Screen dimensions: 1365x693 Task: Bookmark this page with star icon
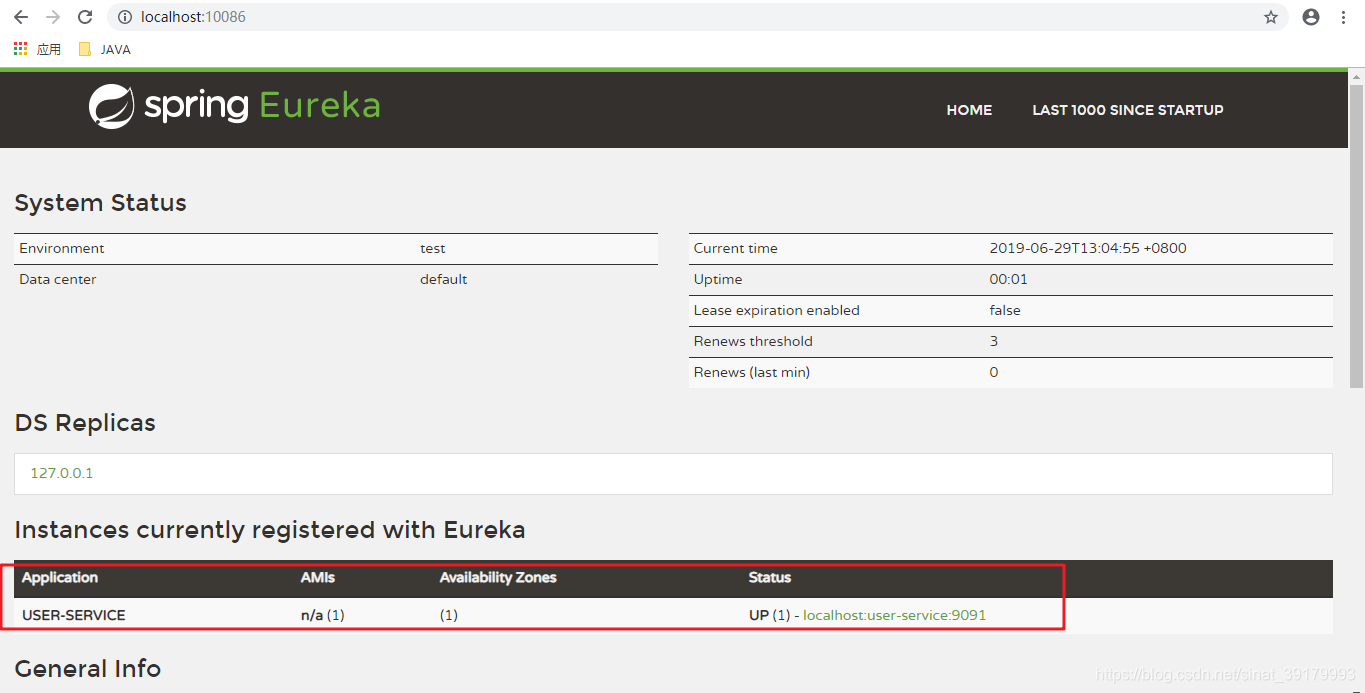pos(1271,17)
